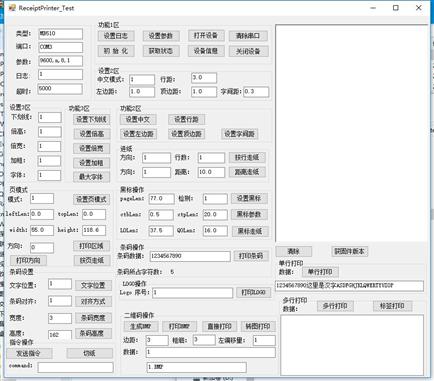Click the 获取状态 button
This screenshot has width=434, height=381.
161,51
